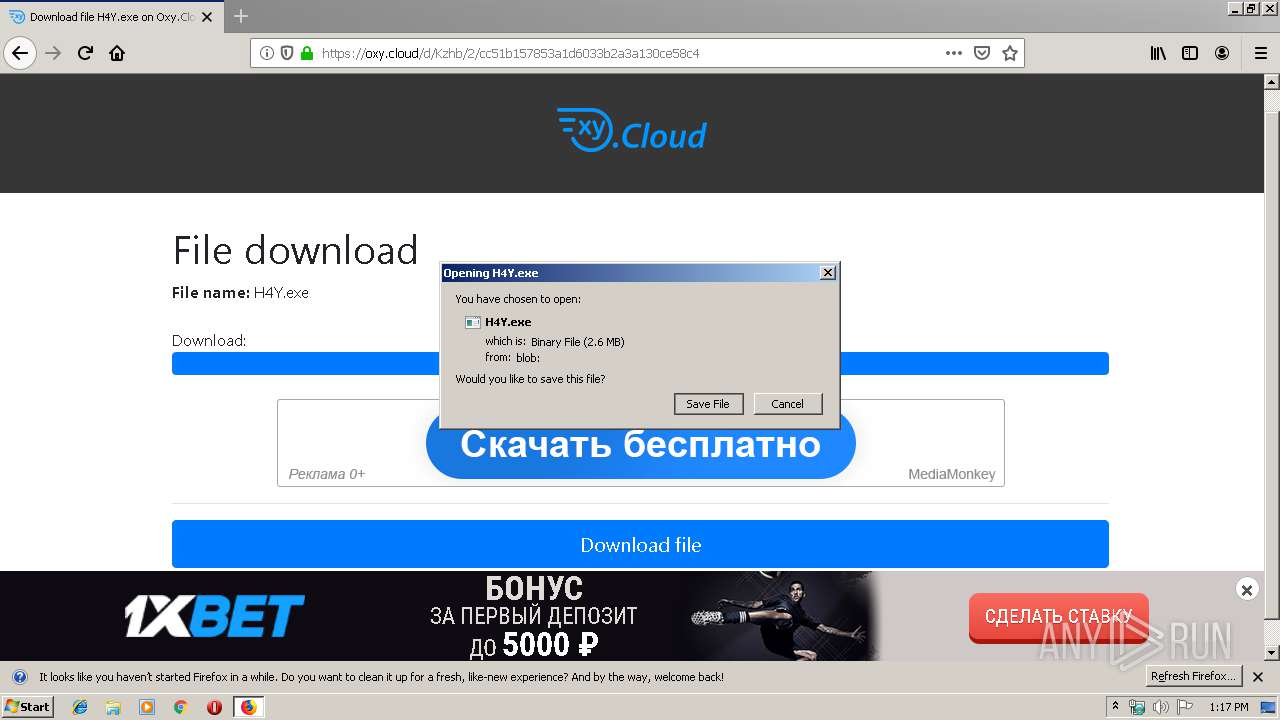This screenshot has width=1280, height=720.
Task: Close the 1XBET banner ad
Action: coord(1246,590)
